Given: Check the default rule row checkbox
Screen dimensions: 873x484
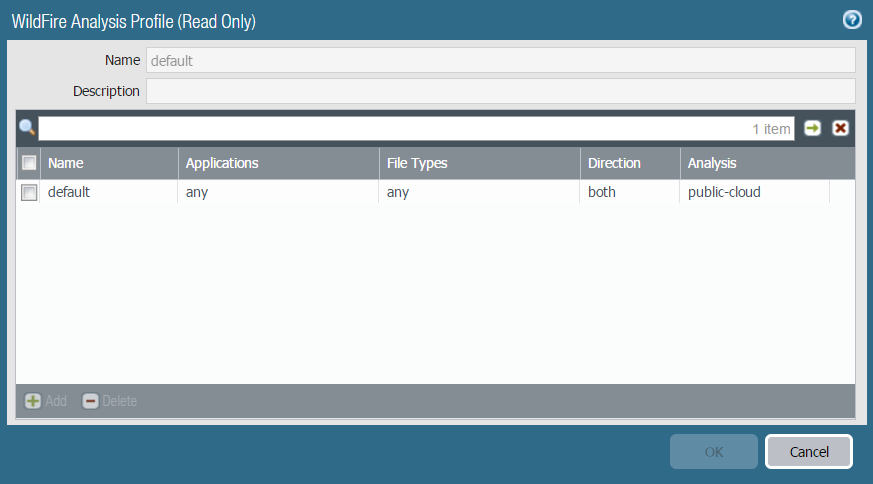Looking at the screenshot, I should [x=29, y=192].
